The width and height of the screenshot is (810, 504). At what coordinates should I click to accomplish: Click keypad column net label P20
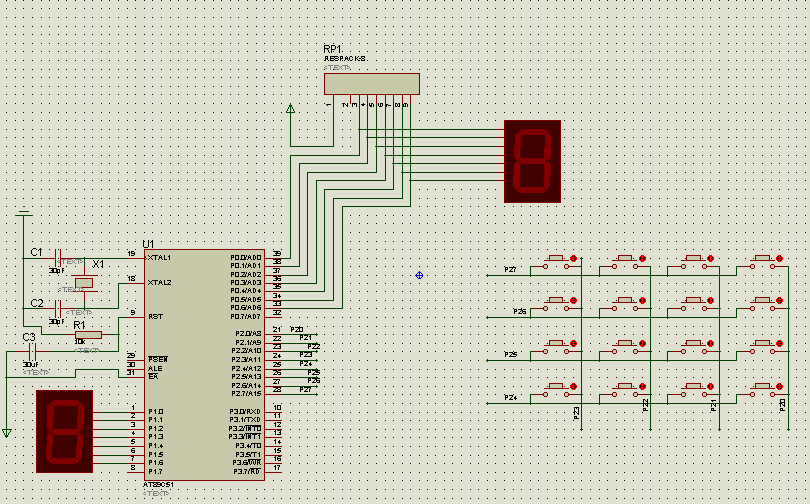(783, 404)
